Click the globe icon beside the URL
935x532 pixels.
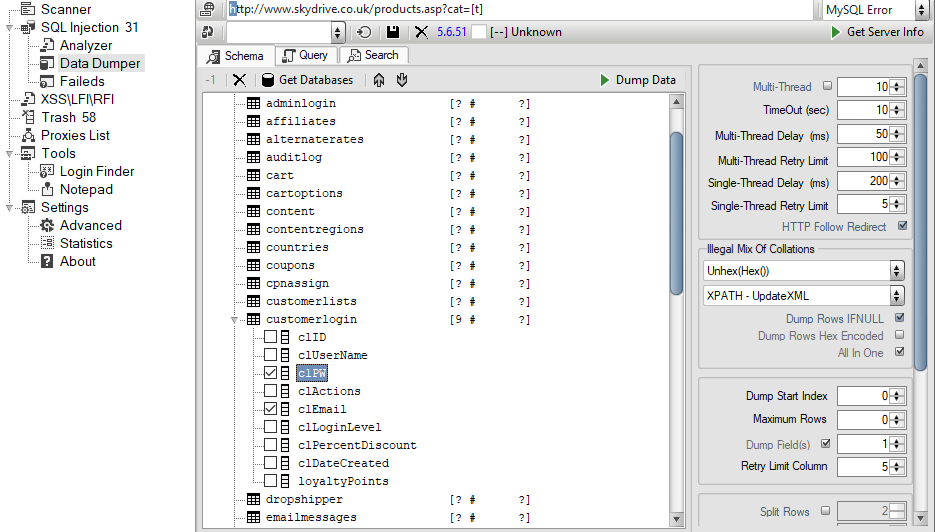click(x=208, y=9)
